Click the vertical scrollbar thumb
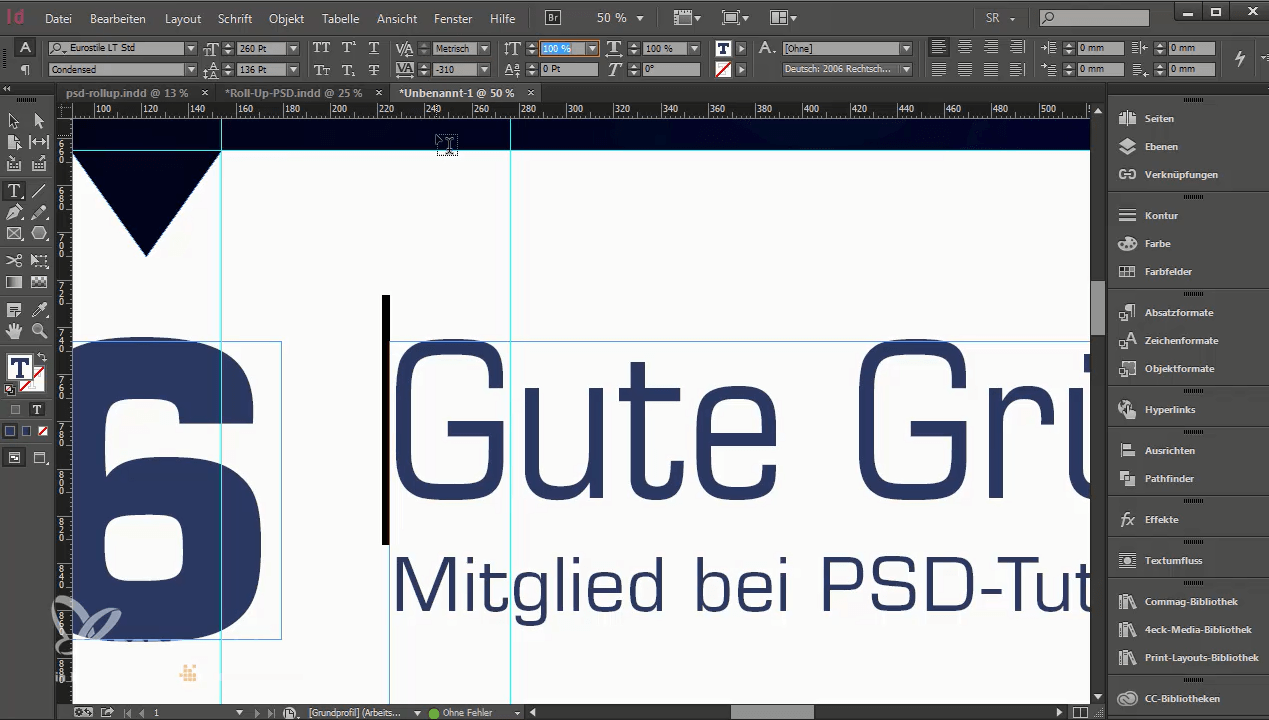The height and width of the screenshot is (720, 1269). click(x=1097, y=308)
